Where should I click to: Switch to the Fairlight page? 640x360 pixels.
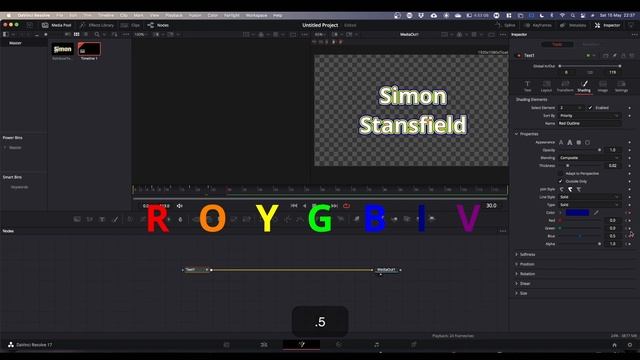(x=376, y=344)
